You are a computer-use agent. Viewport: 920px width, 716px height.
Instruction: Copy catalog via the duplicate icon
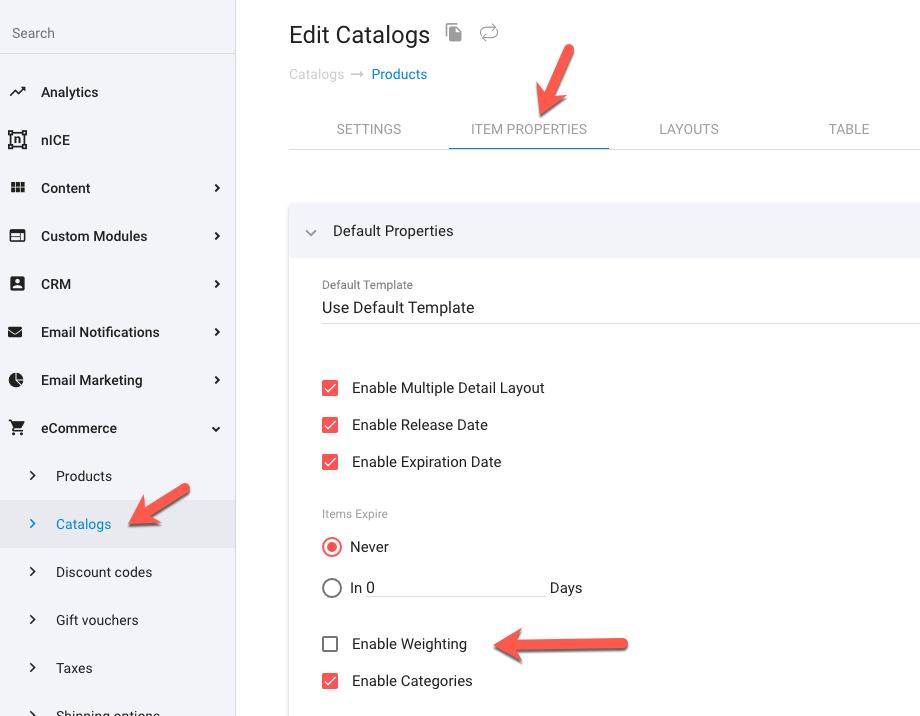(x=454, y=32)
